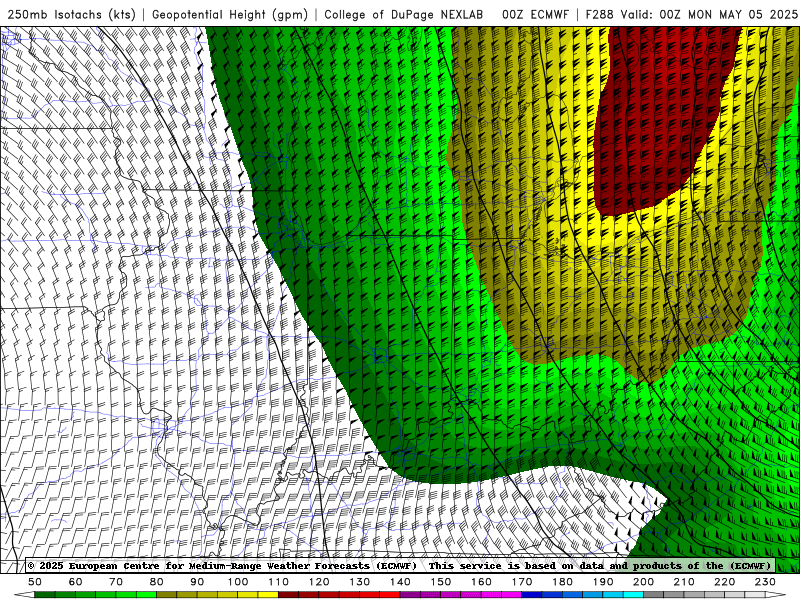Screen dimensions: 800x600
Task: Click the 220 knot legend label
Action: tap(724, 582)
